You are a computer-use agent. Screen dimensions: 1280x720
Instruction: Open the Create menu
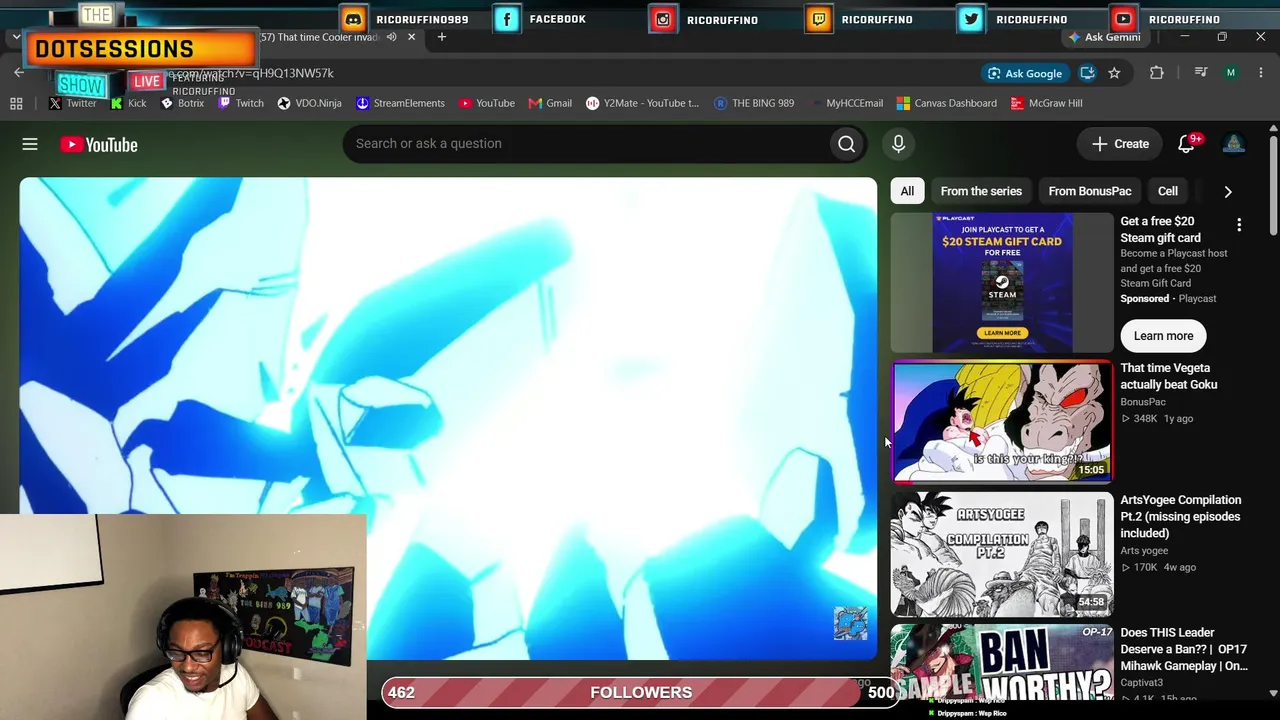(1120, 144)
